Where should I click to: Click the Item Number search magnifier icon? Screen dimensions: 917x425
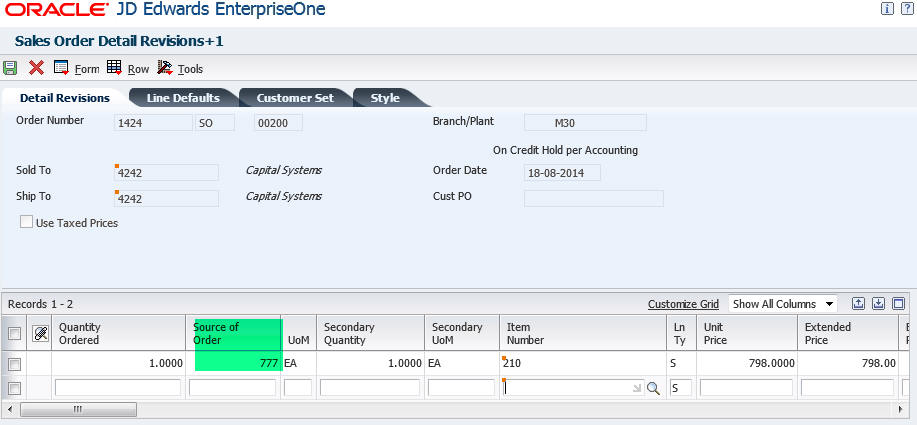click(653, 388)
